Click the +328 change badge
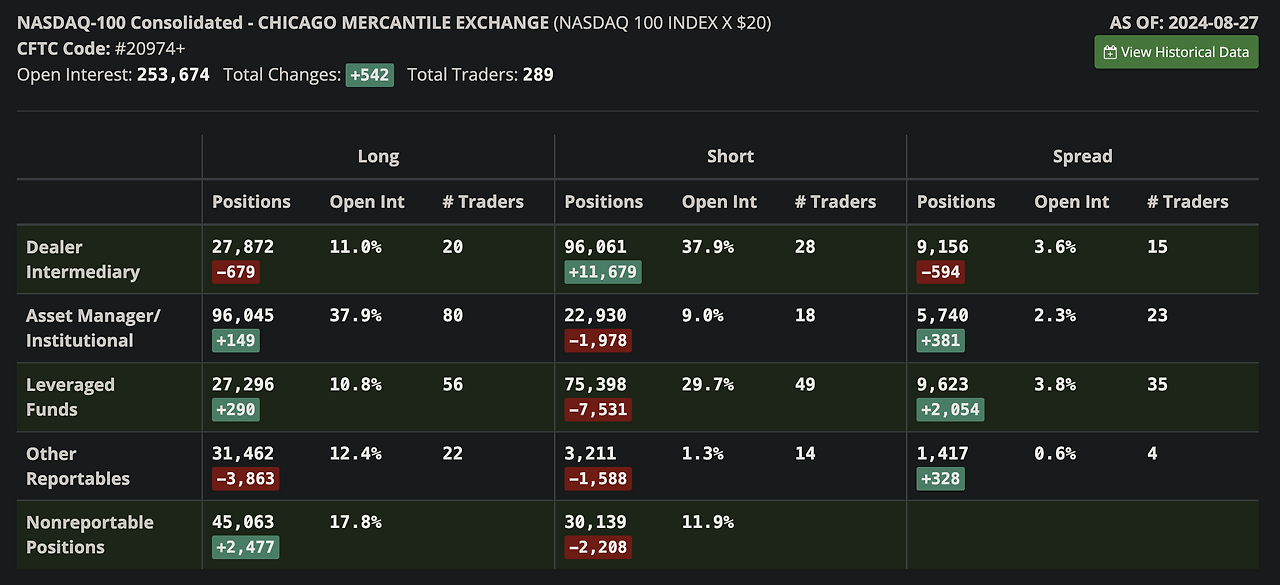Viewport: 1280px width, 585px height. tap(940, 479)
